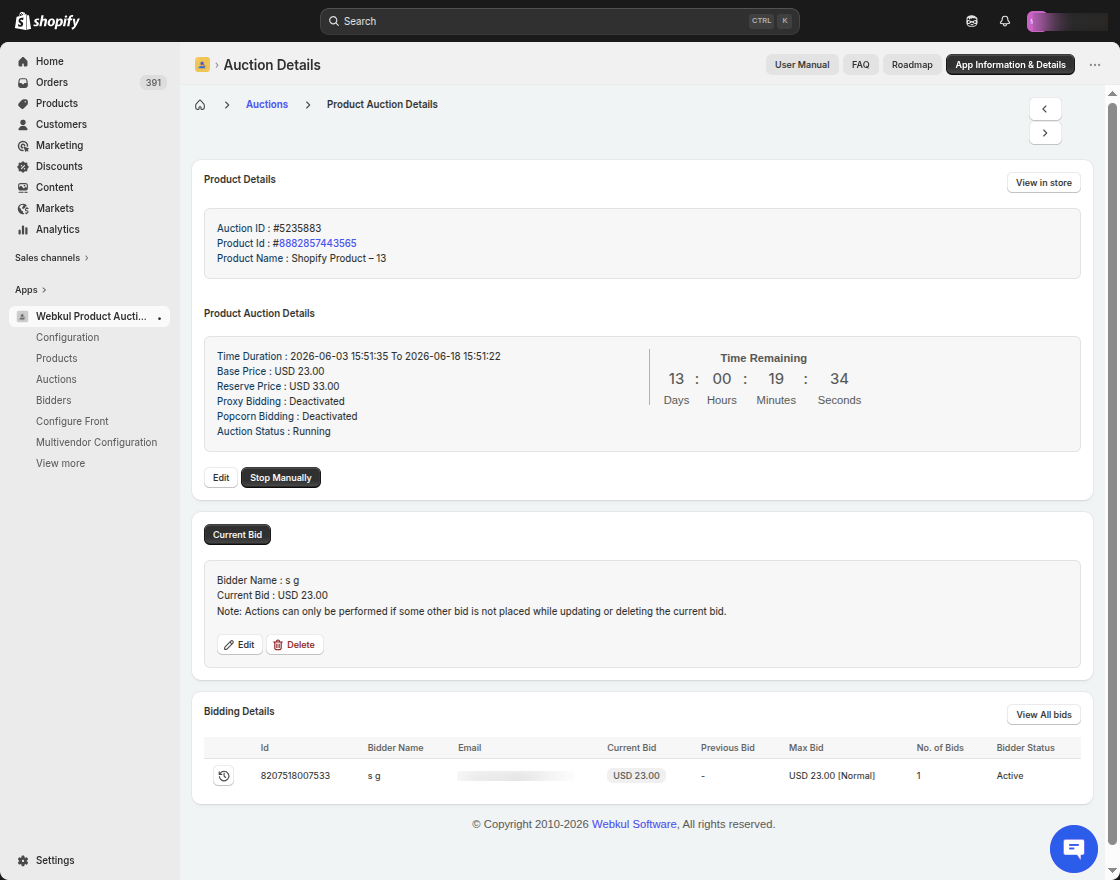Click bidder id 8207518007533
Image resolution: width=1120 pixels, height=880 pixels.
295,776
